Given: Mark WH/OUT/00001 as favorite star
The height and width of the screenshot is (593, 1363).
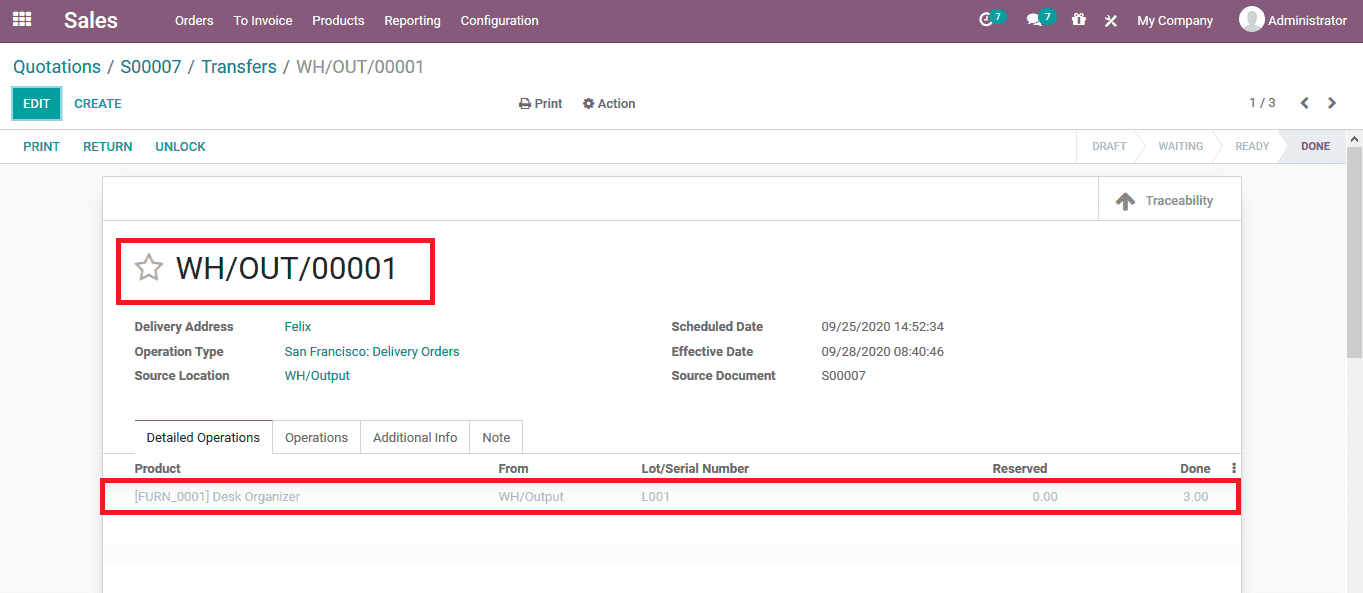Looking at the screenshot, I should coord(149,267).
